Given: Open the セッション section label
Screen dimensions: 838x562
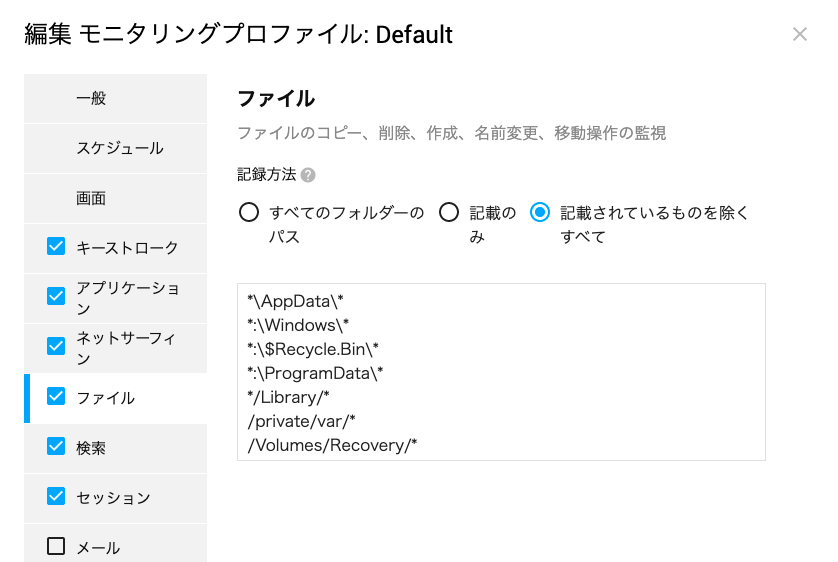Looking at the screenshot, I should click(x=113, y=498).
